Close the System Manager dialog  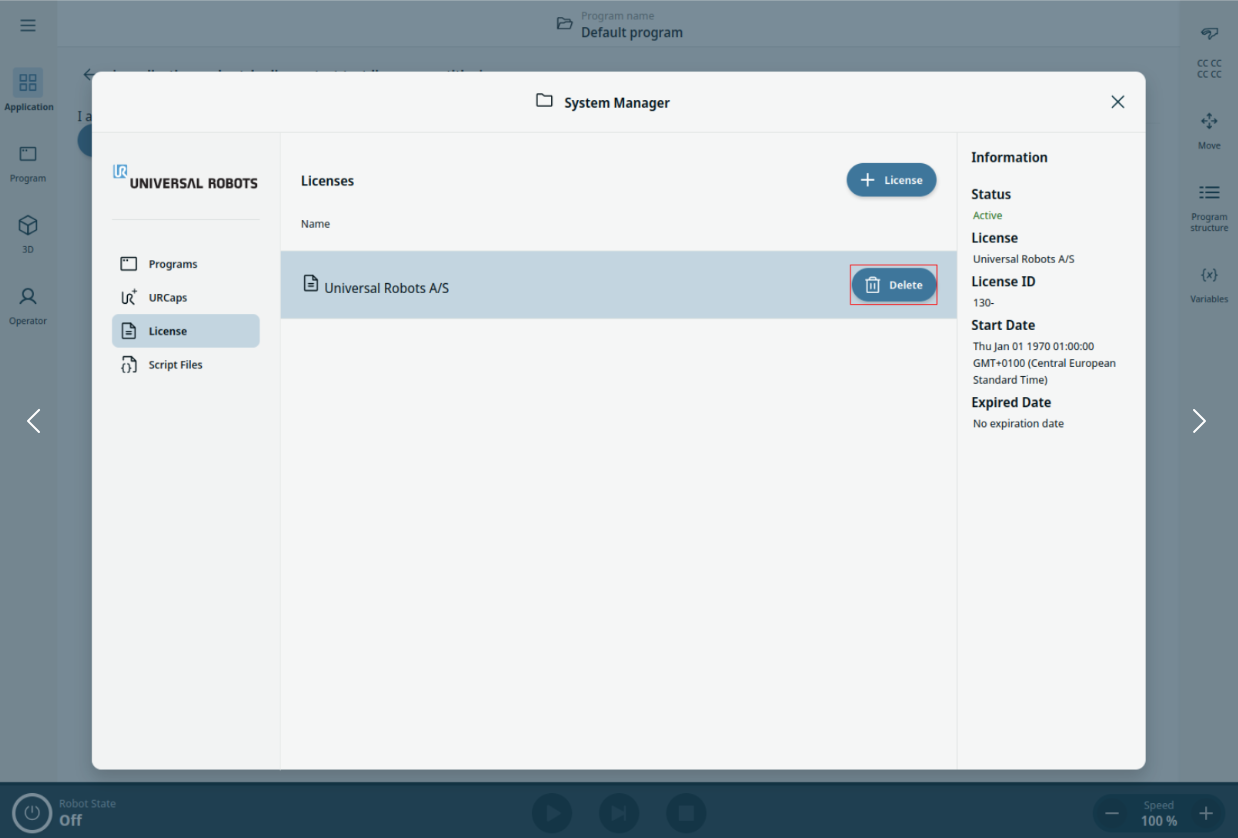click(x=1117, y=102)
